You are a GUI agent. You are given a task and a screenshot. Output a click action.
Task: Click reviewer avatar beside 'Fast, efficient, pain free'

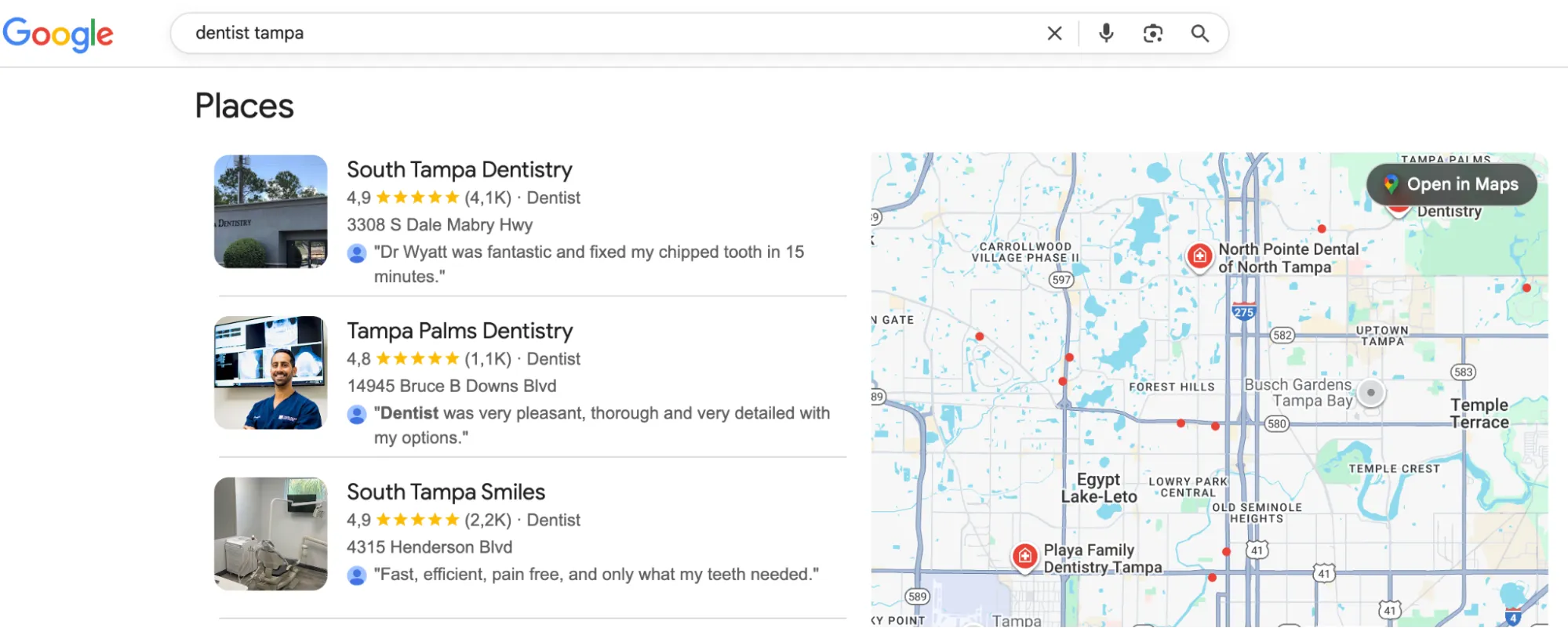pos(356,575)
